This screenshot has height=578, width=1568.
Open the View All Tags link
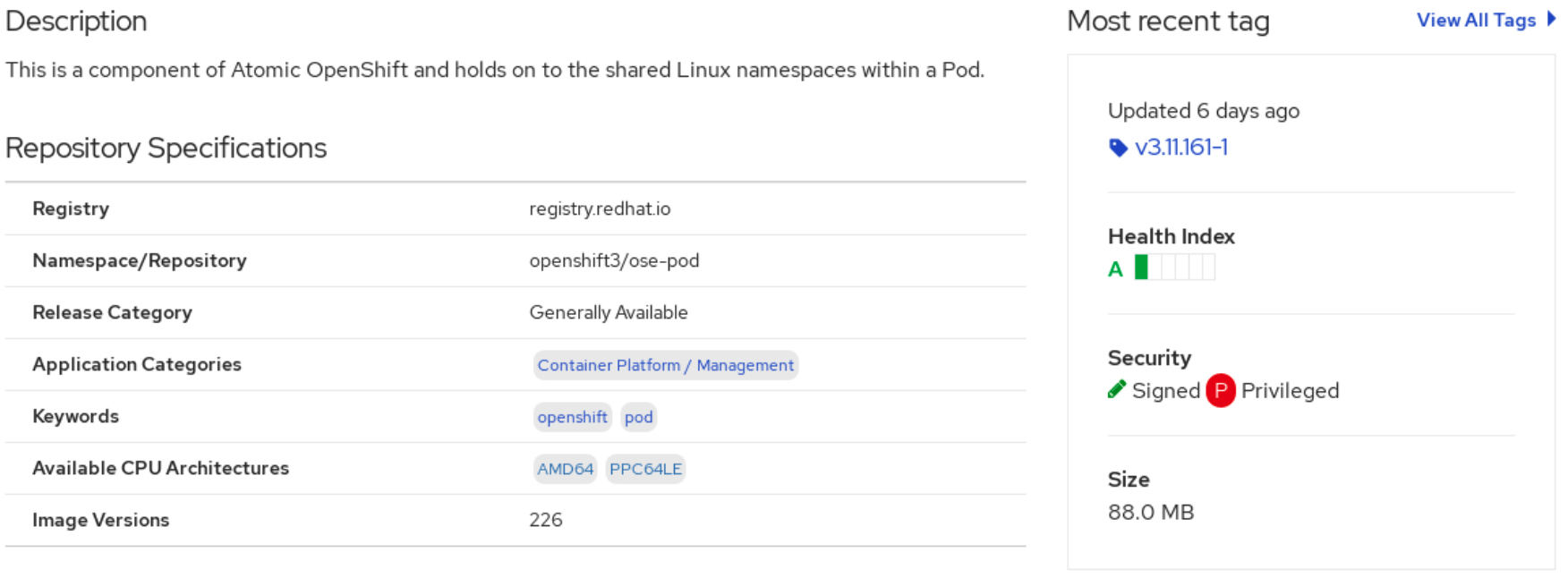pos(1476,21)
